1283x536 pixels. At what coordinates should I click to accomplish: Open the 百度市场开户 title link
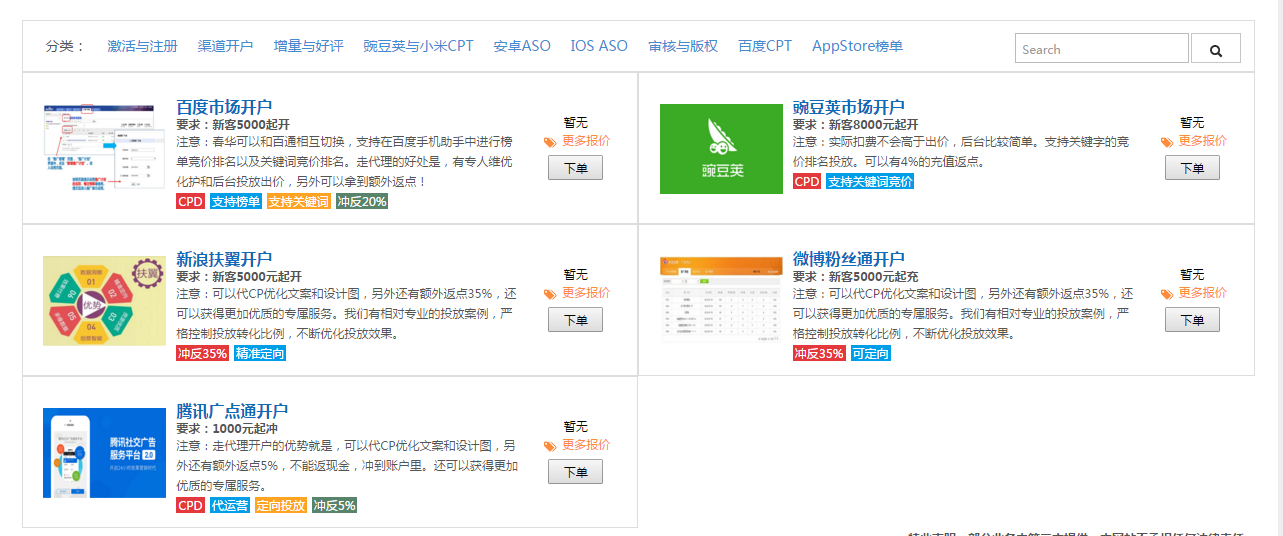(x=224, y=107)
